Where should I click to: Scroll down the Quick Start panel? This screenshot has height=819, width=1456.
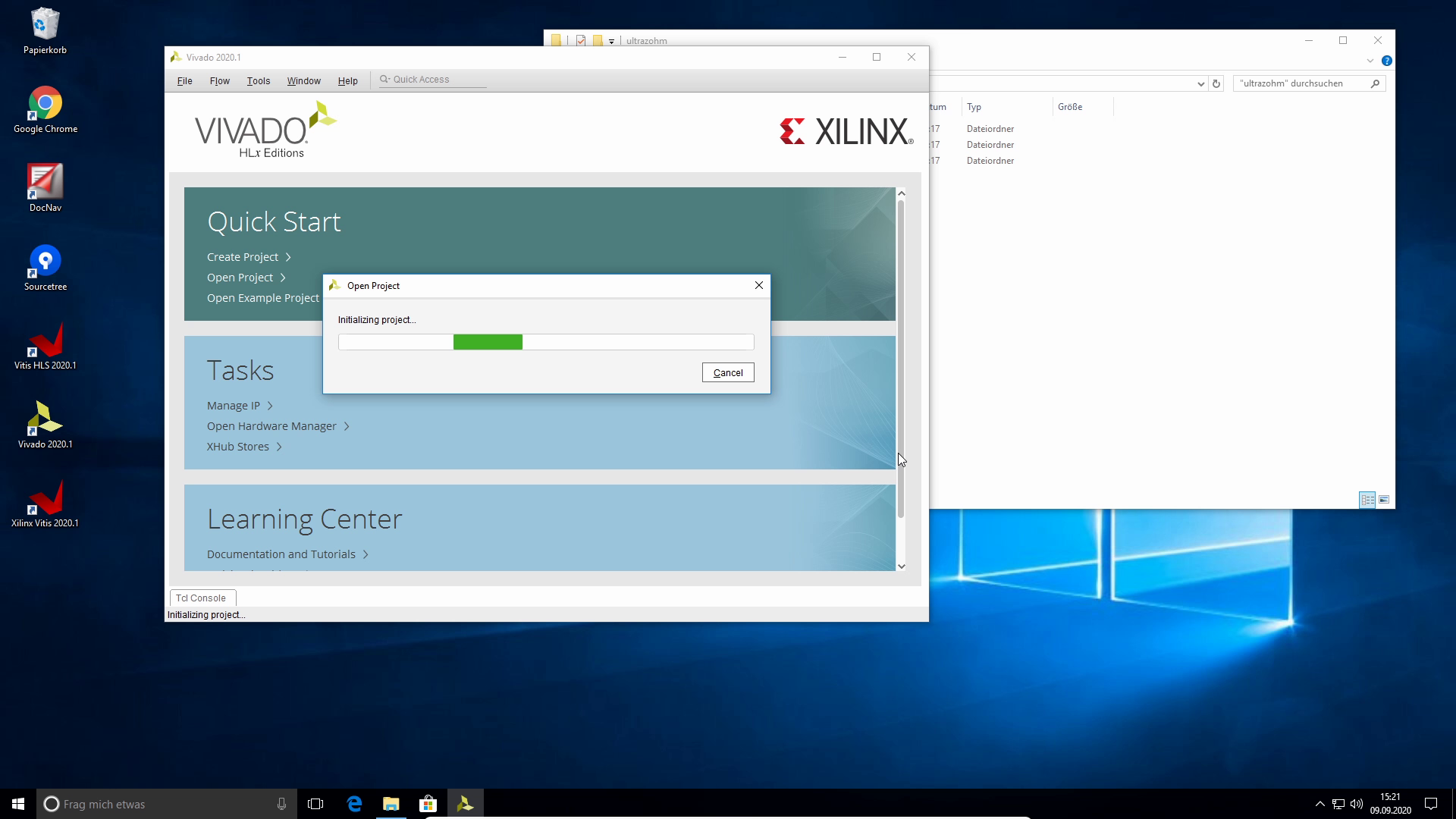(x=901, y=566)
